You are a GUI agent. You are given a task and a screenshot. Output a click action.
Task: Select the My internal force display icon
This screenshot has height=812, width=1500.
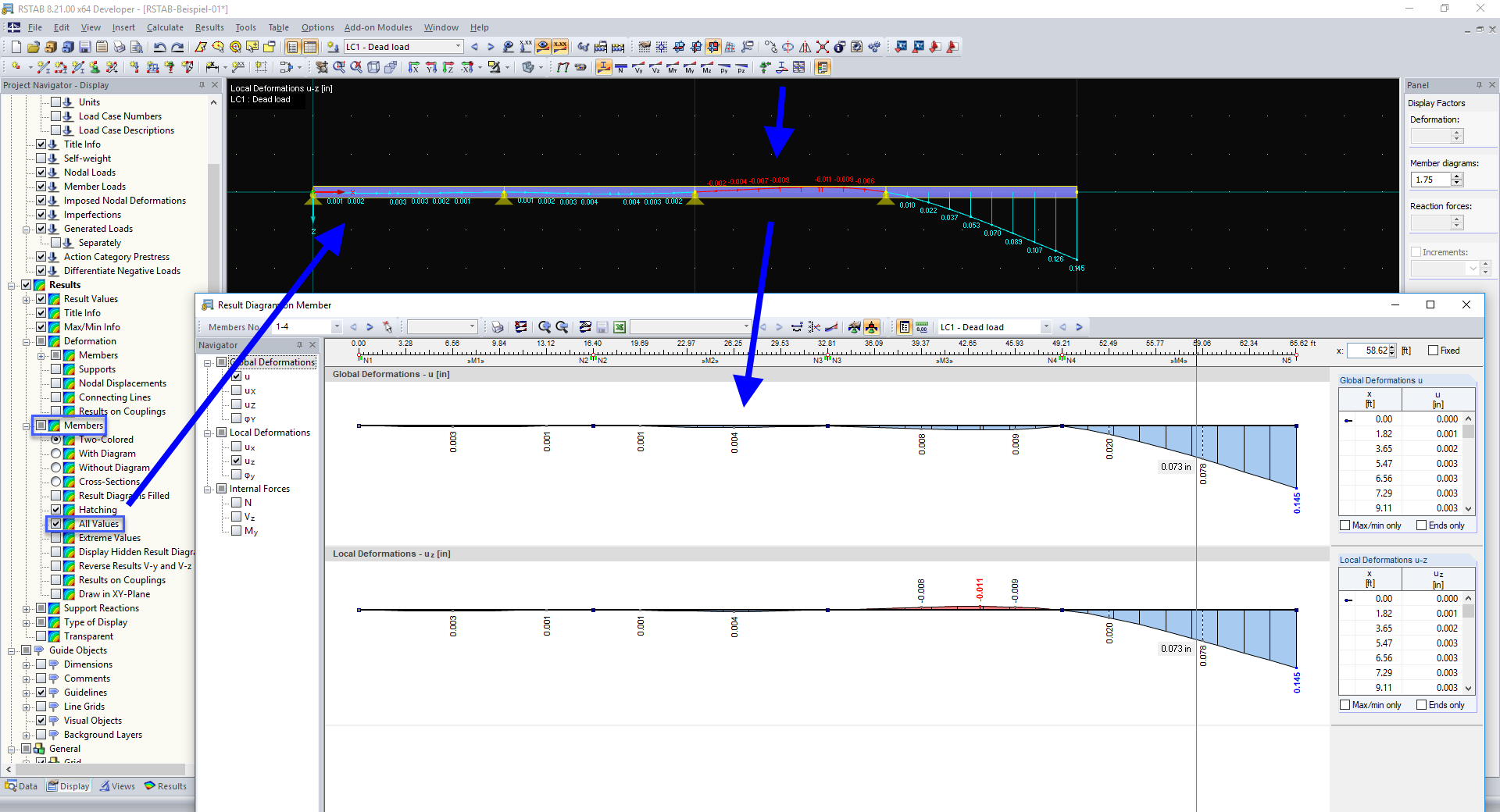coord(688,68)
